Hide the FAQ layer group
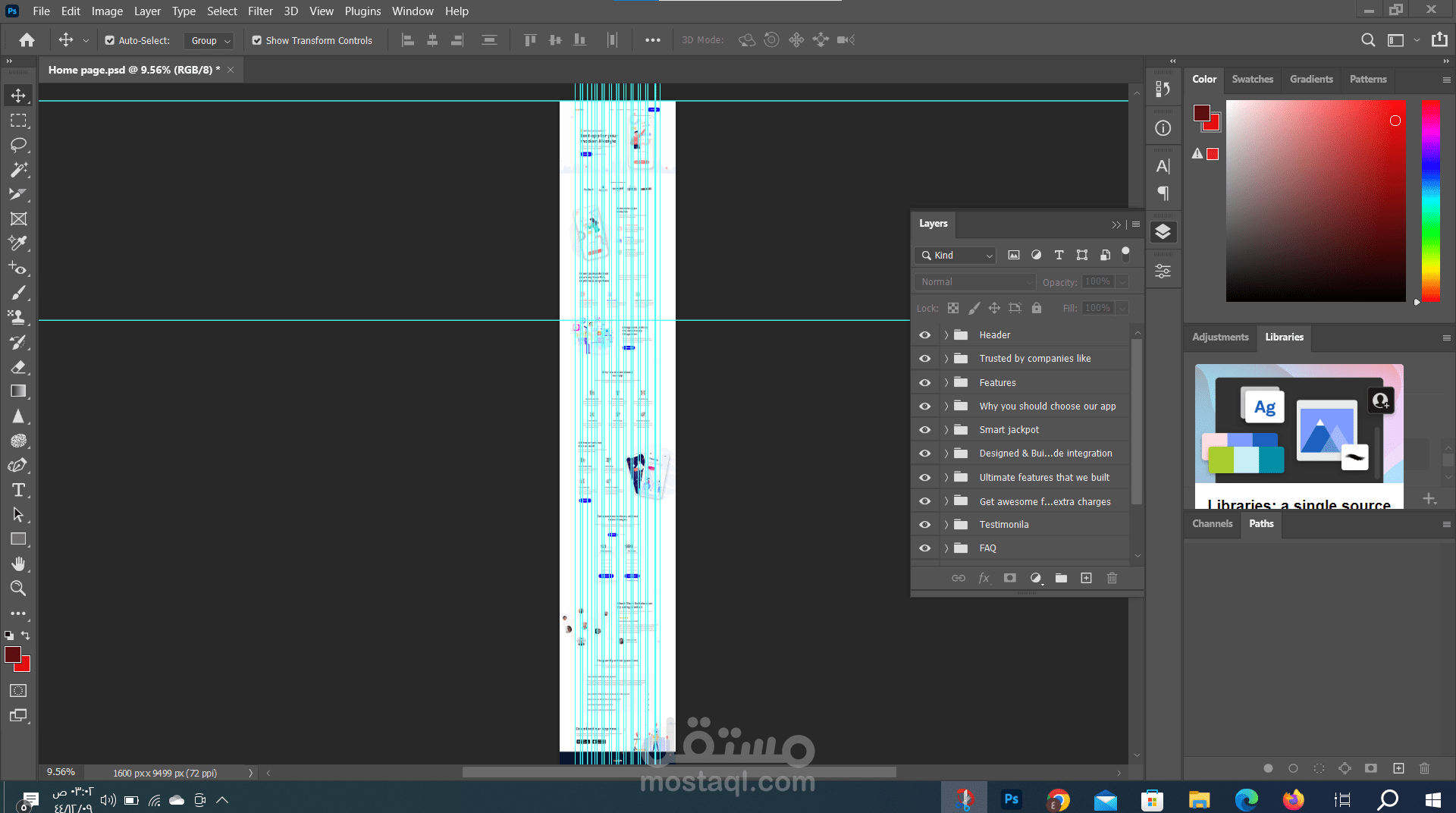 point(924,548)
